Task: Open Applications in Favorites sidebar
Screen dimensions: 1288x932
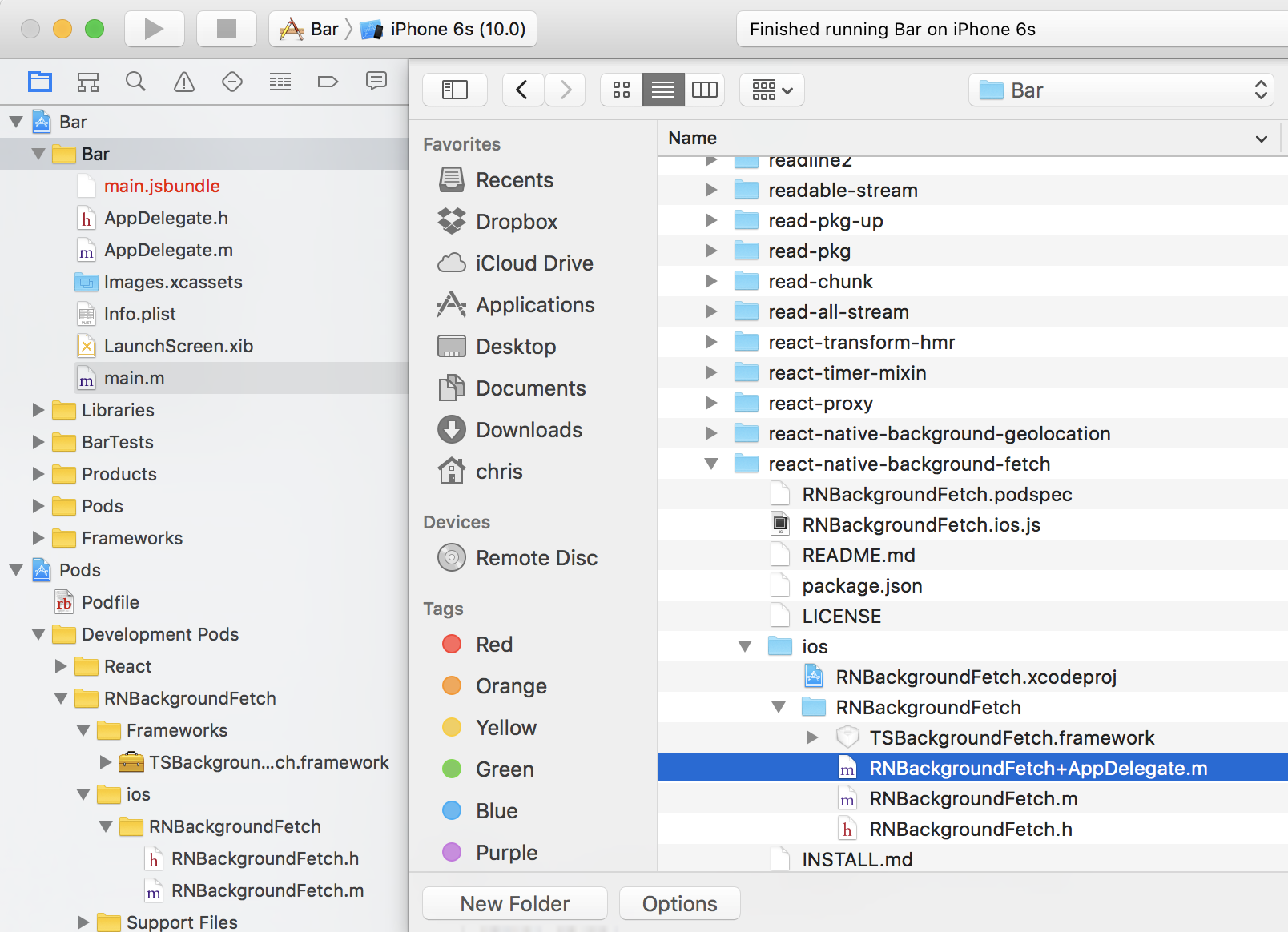Action: pos(517,305)
